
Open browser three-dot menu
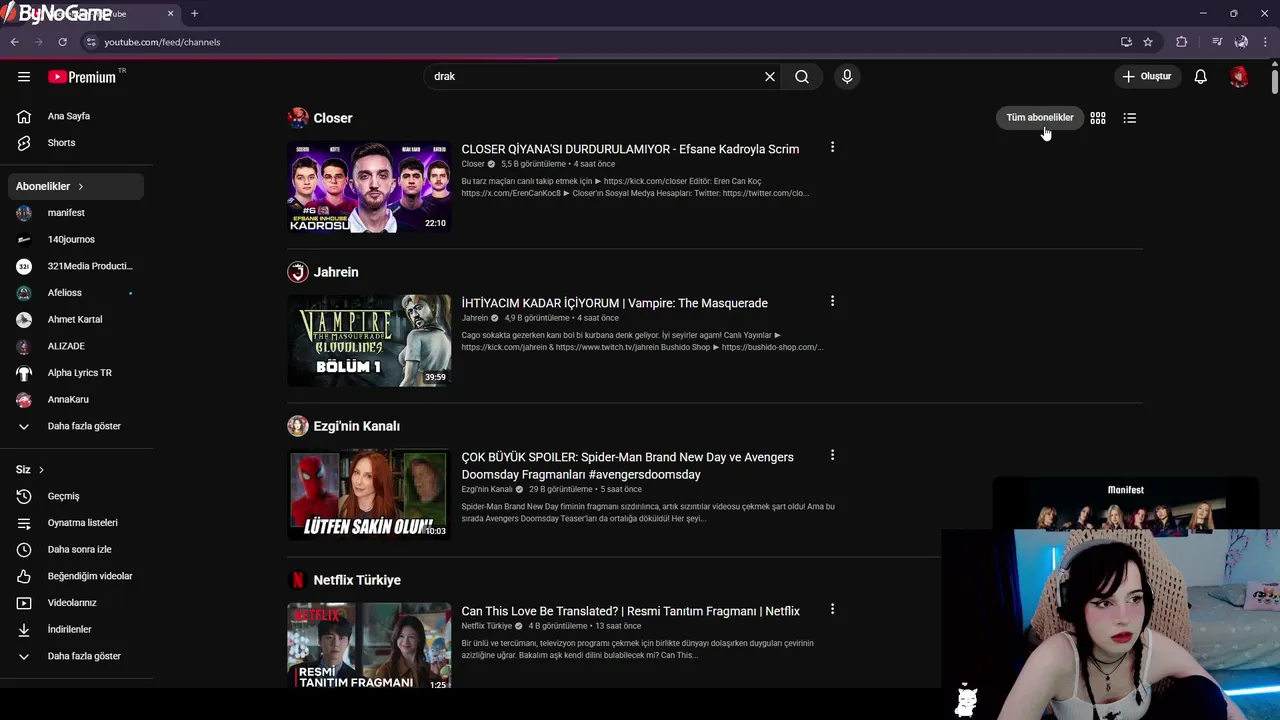[x=1265, y=42]
